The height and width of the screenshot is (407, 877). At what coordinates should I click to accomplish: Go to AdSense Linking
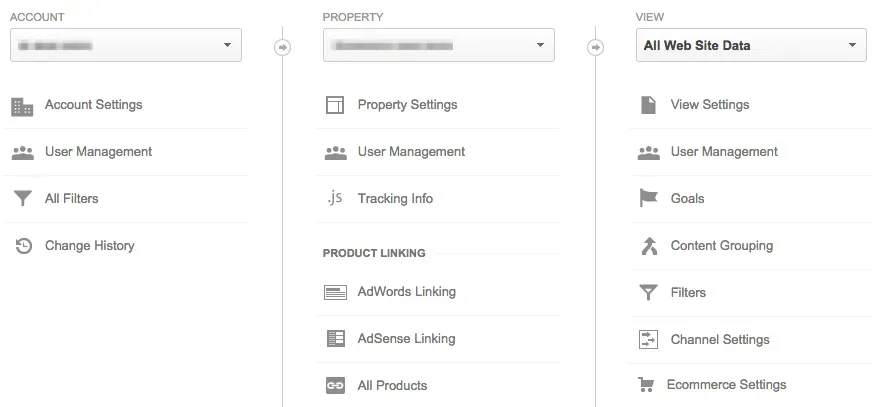click(x=406, y=339)
